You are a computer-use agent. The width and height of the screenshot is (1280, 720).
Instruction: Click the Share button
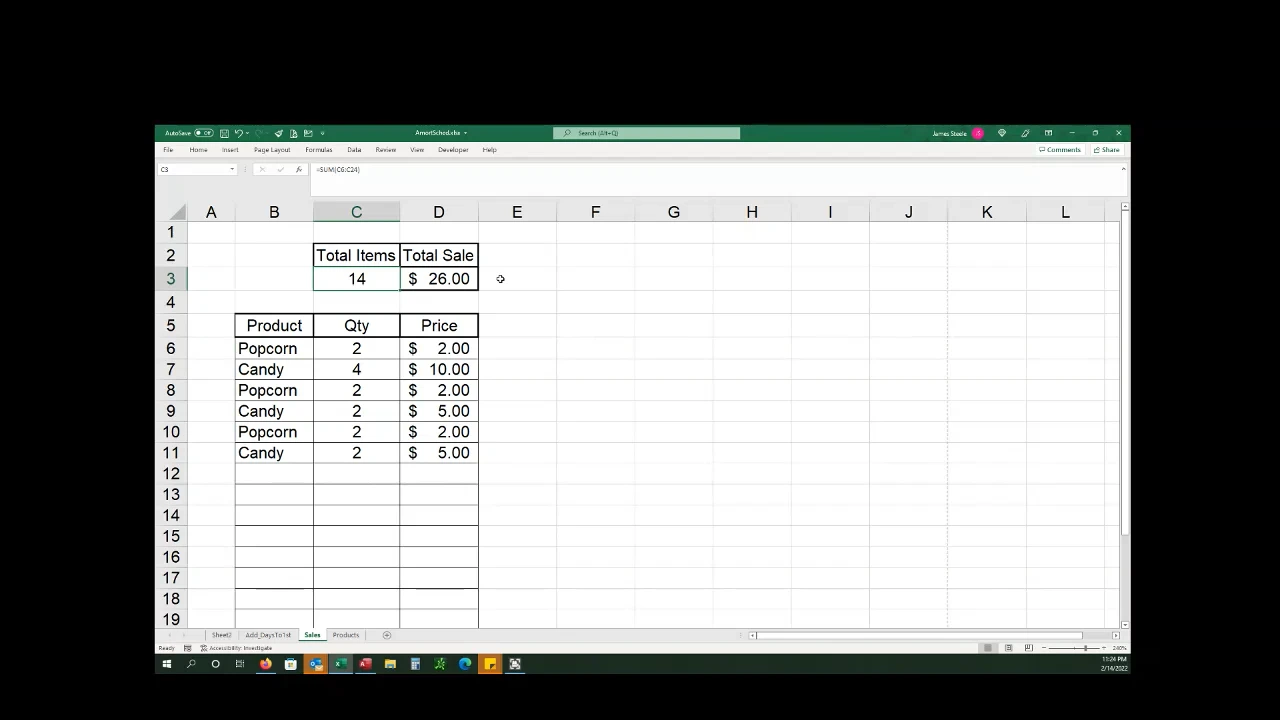click(1107, 150)
